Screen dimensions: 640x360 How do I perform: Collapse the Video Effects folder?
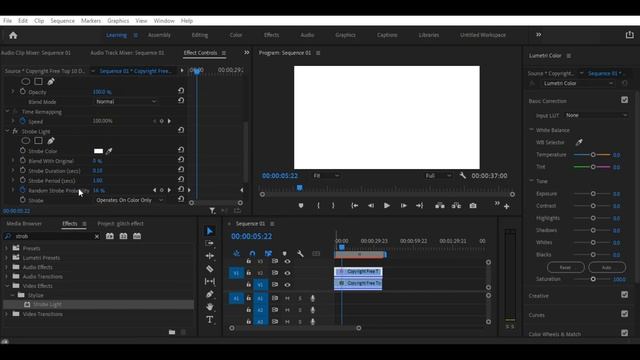[x=7, y=286]
